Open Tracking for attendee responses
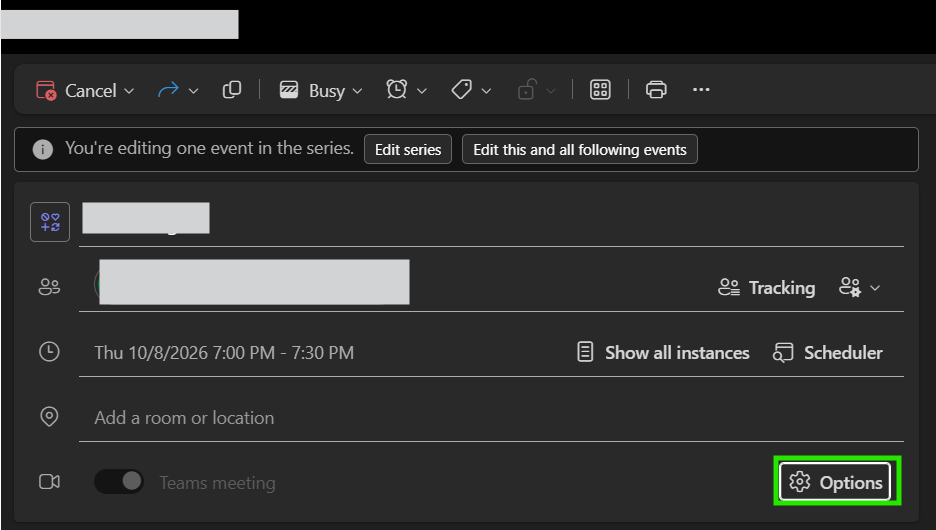Image resolution: width=936 pixels, height=530 pixels. (766, 288)
